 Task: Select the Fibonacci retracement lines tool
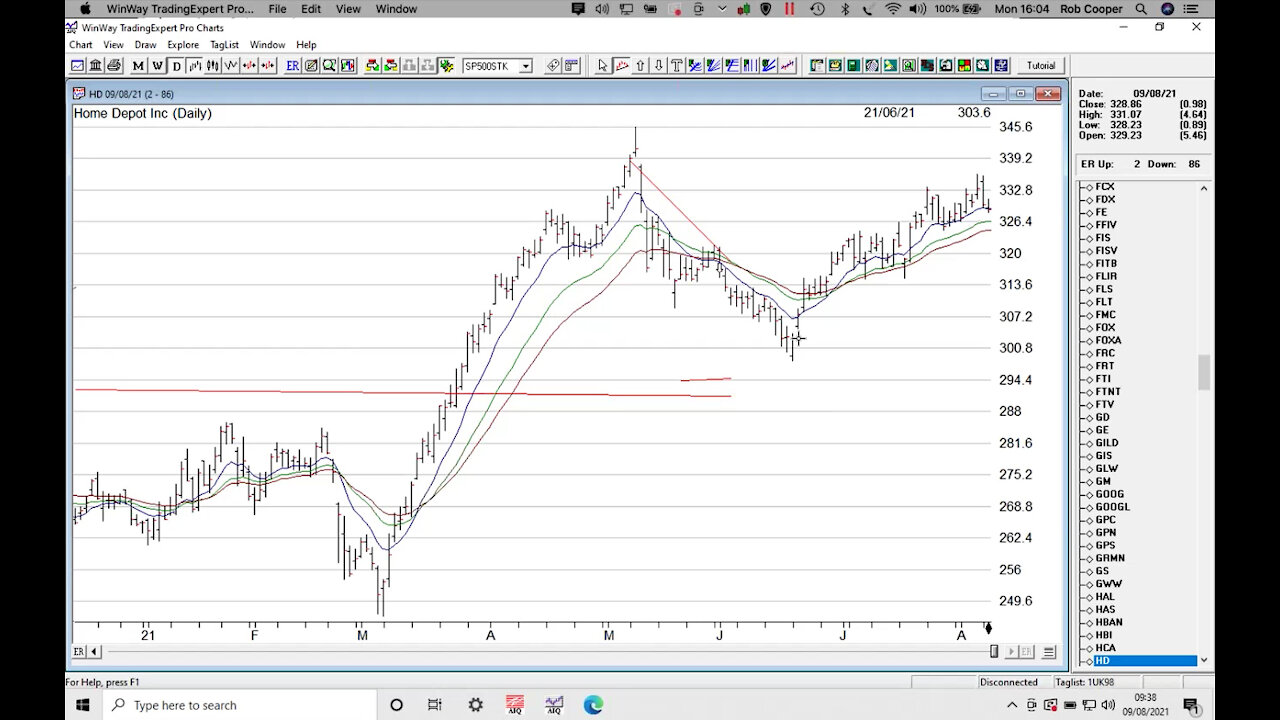click(732, 66)
